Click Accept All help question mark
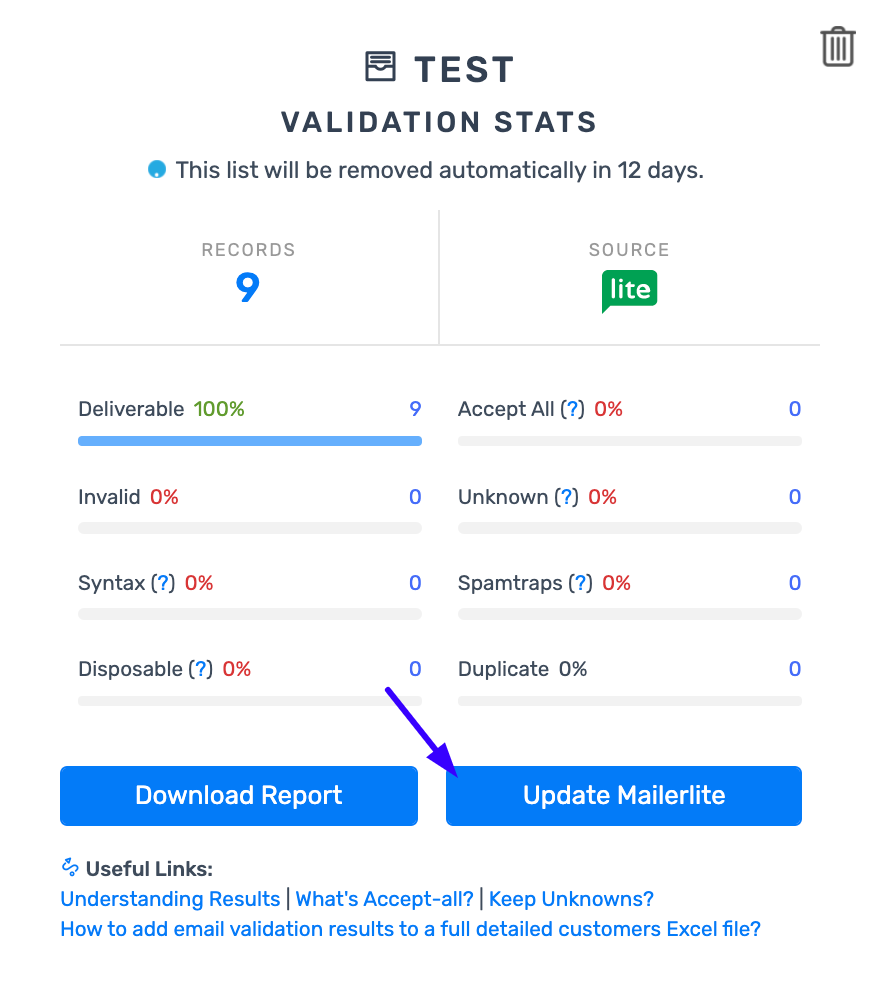The height and width of the screenshot is (992, 882). (x=572, y=409)
